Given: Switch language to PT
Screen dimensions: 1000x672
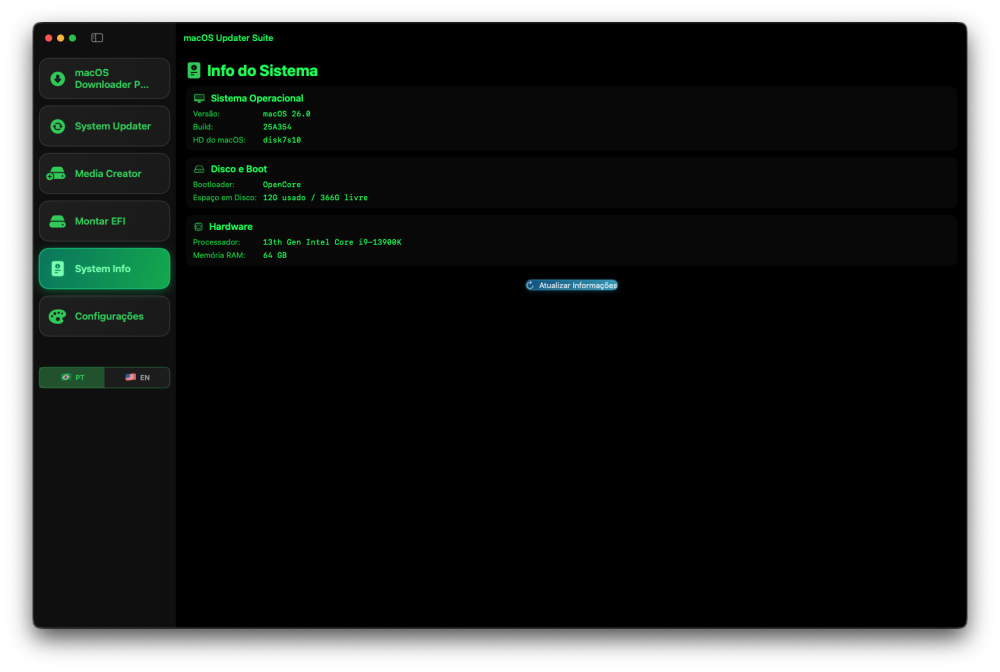Looking at the screenshot, I should coord(72,377).
